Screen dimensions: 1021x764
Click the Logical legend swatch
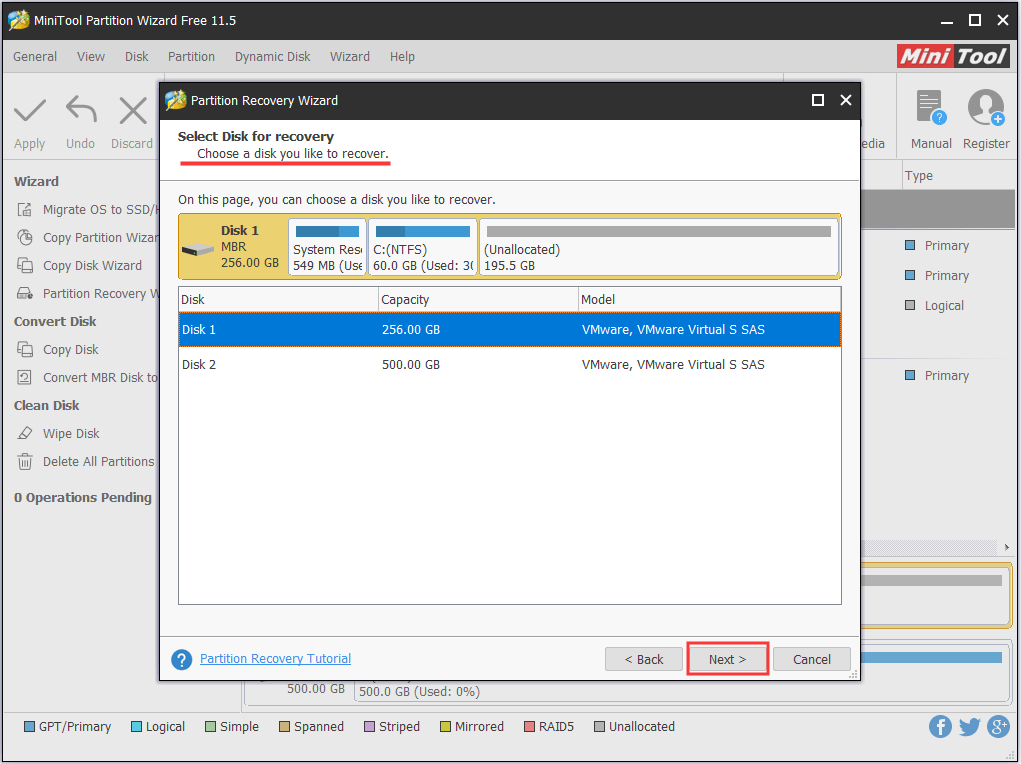[136, 727]
